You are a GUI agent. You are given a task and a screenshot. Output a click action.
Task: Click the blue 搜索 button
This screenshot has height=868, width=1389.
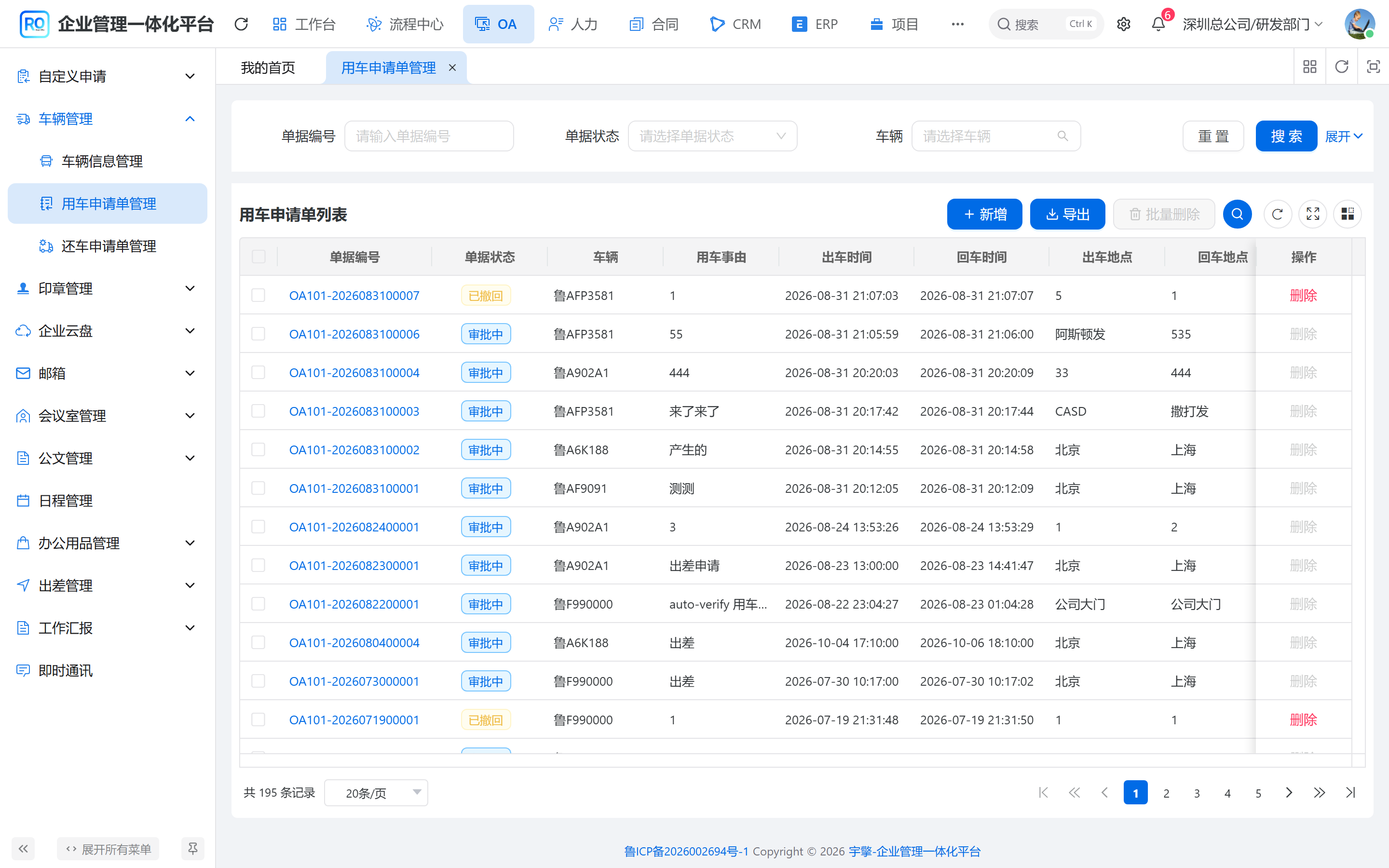[1286, 136]
